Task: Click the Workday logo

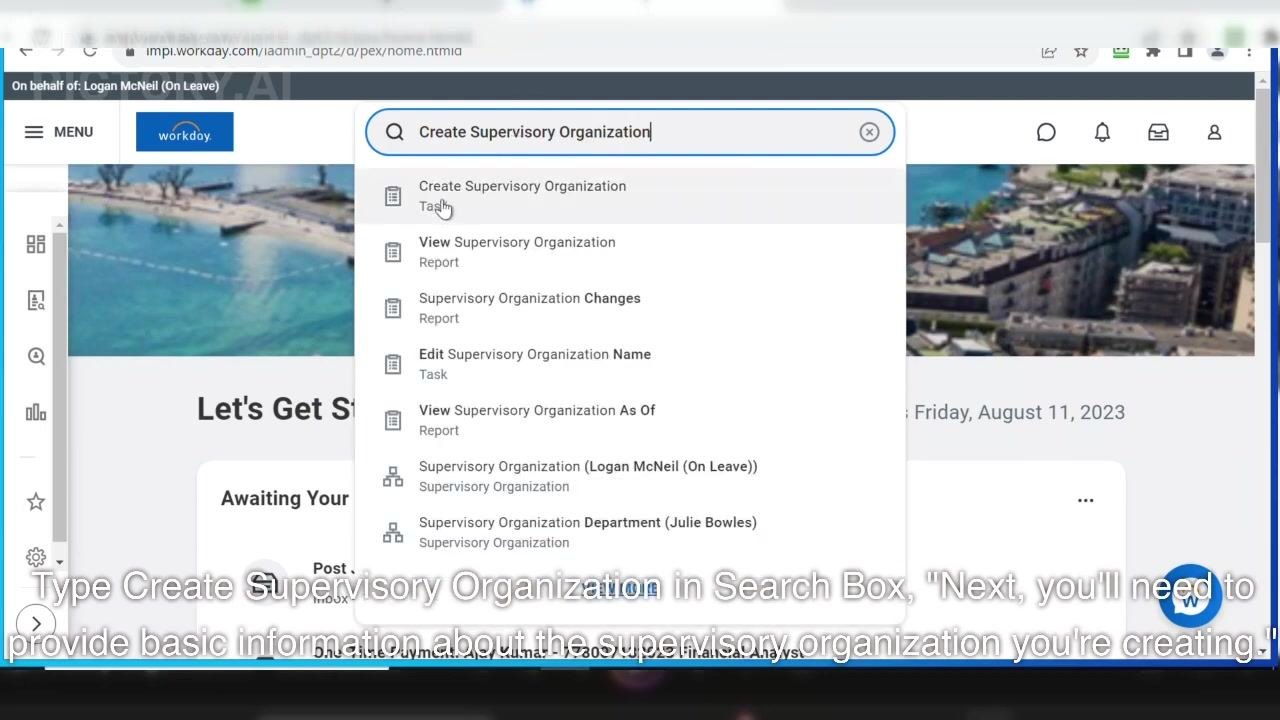Action: (x=185, y=132)
